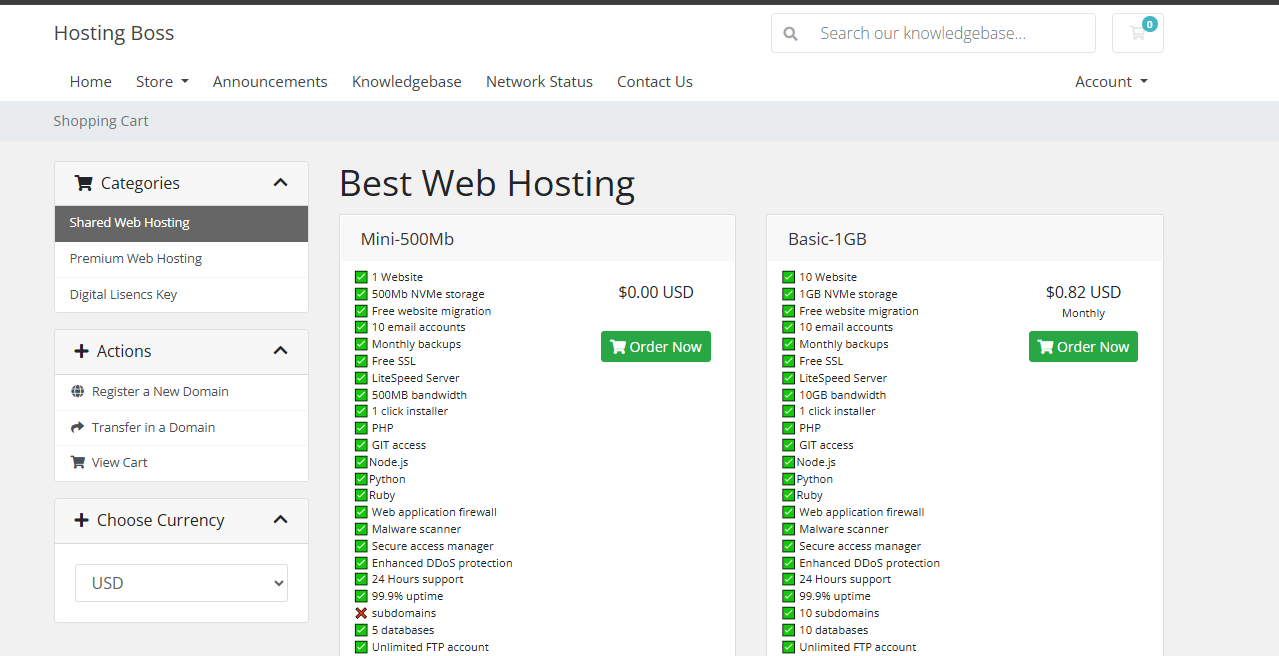The image size is (1279, 656).
Task: Click the cart icon beside View Cart
Action: (x=78, y=462)
